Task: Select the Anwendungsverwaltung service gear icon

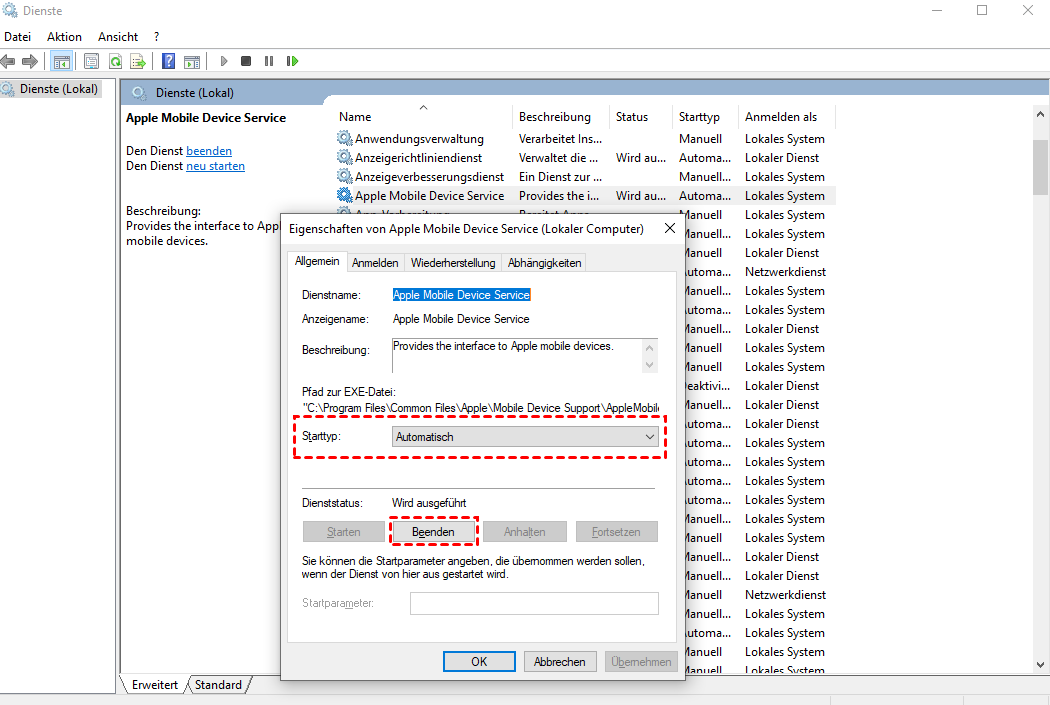Action: click(x=344, y=139)
